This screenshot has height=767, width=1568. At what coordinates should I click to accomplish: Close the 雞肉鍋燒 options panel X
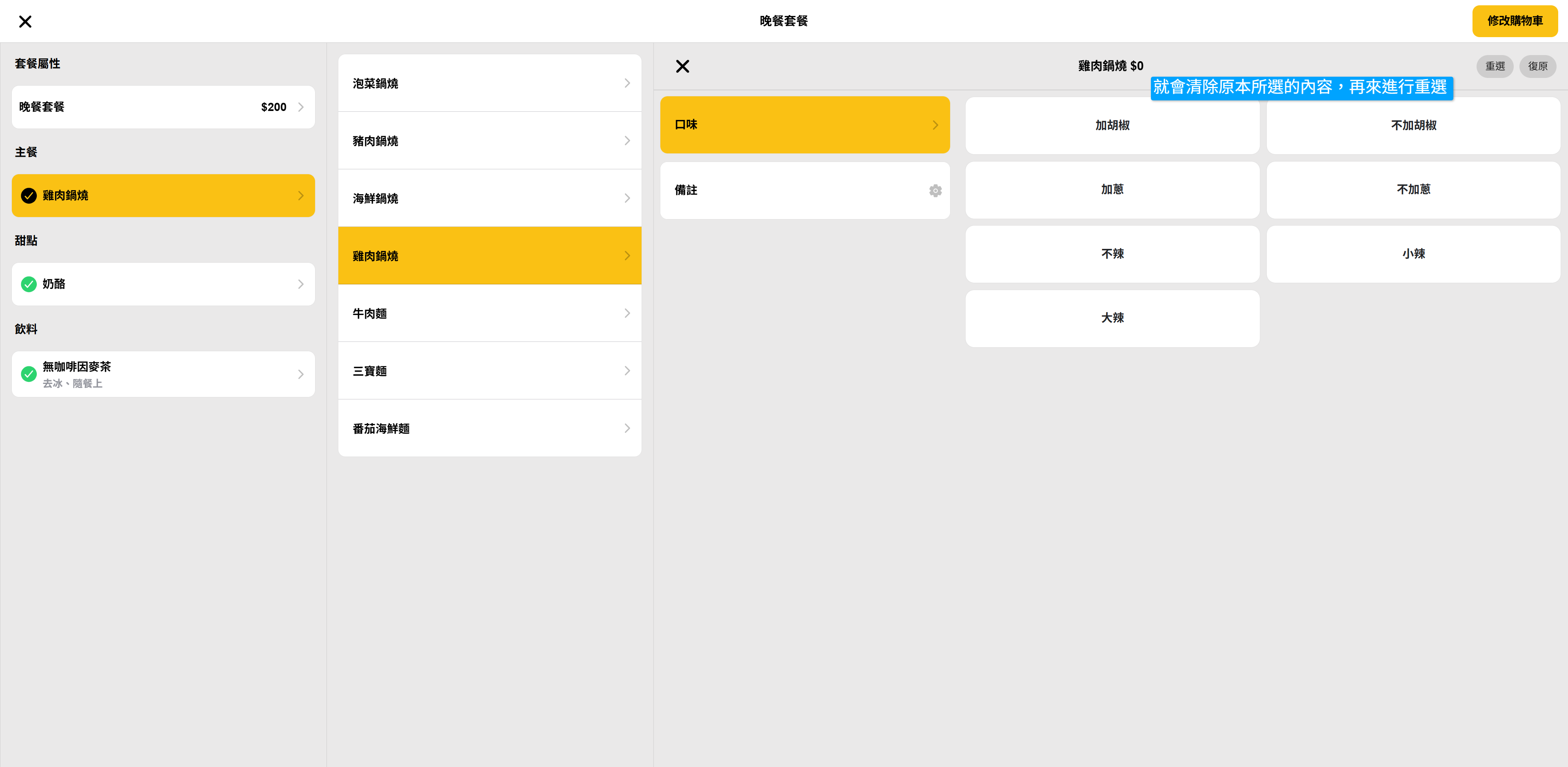[x=682, y=67]
